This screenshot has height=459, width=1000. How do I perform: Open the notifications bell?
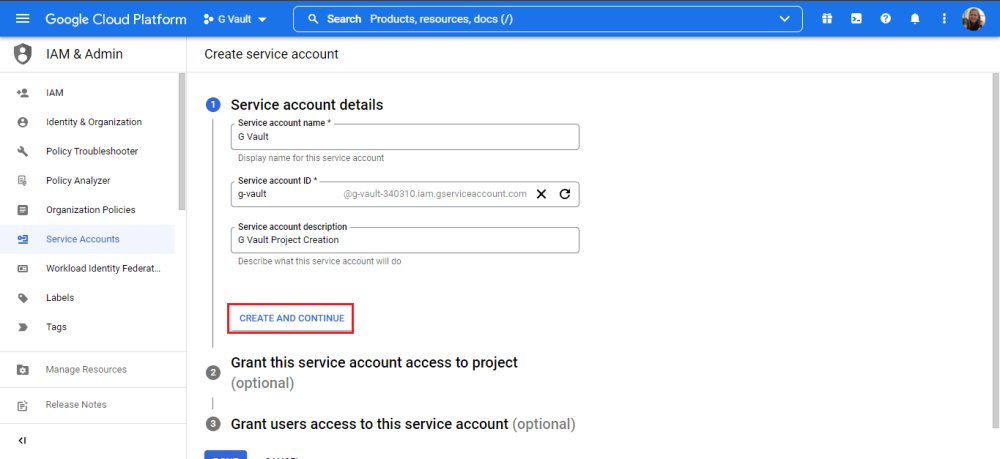click(914, 19)
